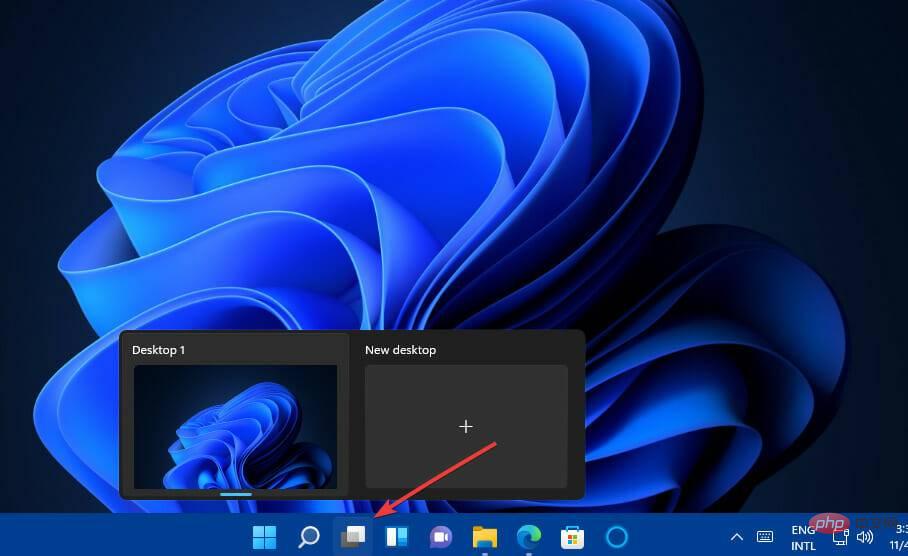Open the clock and date flyout
Screen dimensions: 908x556
pos(899,537)
